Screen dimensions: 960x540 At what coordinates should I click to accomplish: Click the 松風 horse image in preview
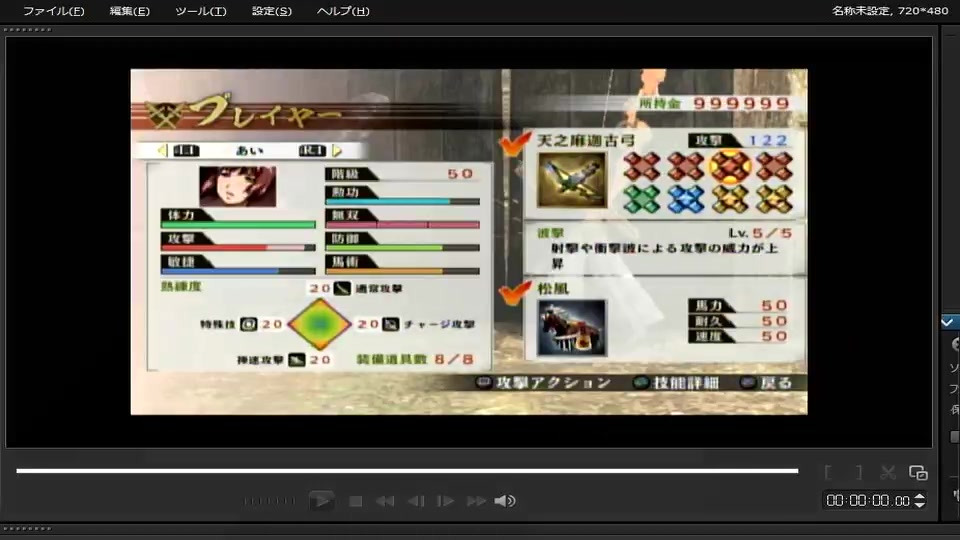(572, 328)
